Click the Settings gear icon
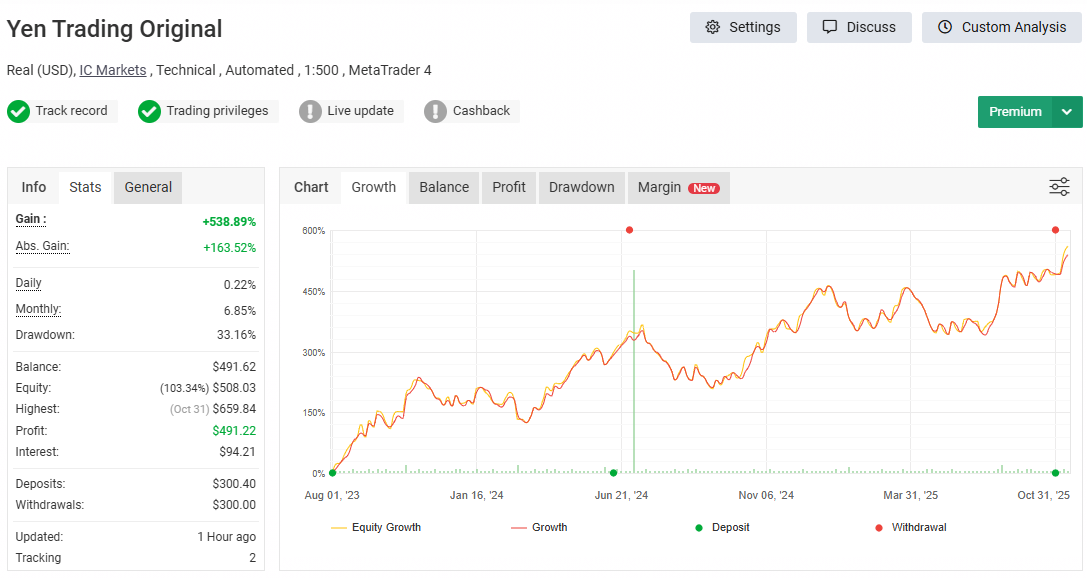Image resolution: width=1087 pixels, height=578 pixels. (712, 27)
